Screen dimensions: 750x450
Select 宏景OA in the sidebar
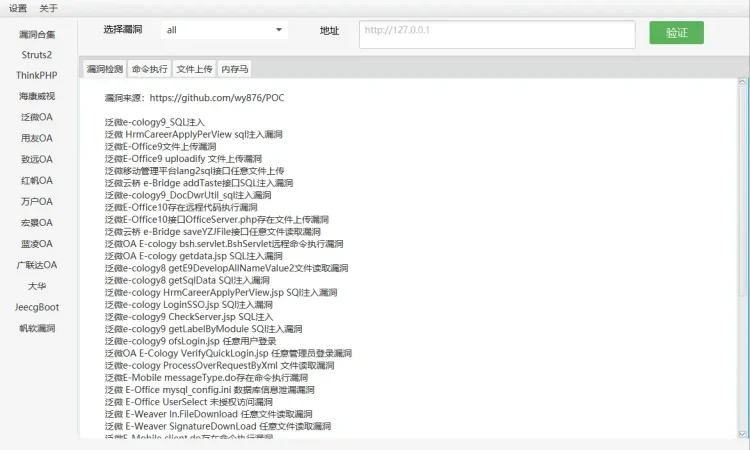click(37, 222)
